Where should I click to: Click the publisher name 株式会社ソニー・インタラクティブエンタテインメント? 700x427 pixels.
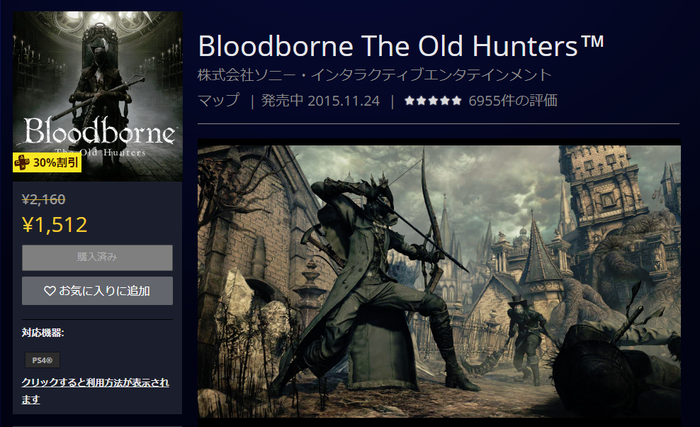coord(375,75)
